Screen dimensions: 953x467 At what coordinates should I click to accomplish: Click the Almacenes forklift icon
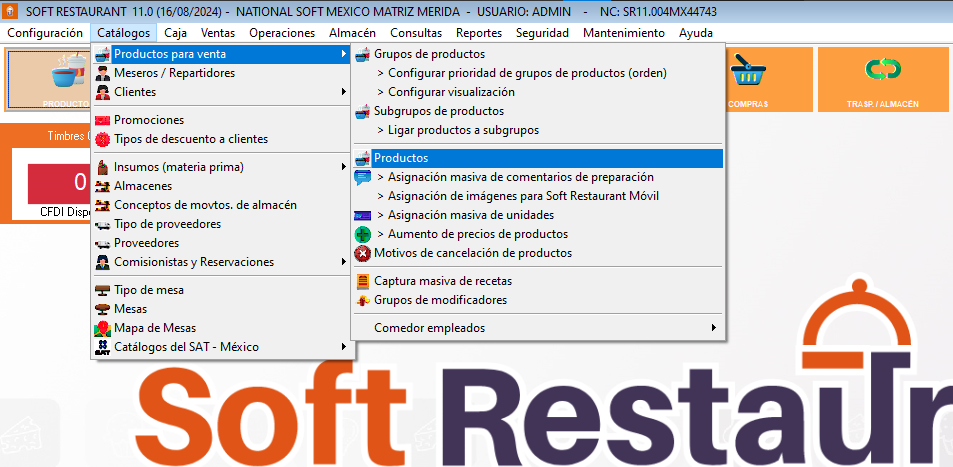[x=103, y=186]
